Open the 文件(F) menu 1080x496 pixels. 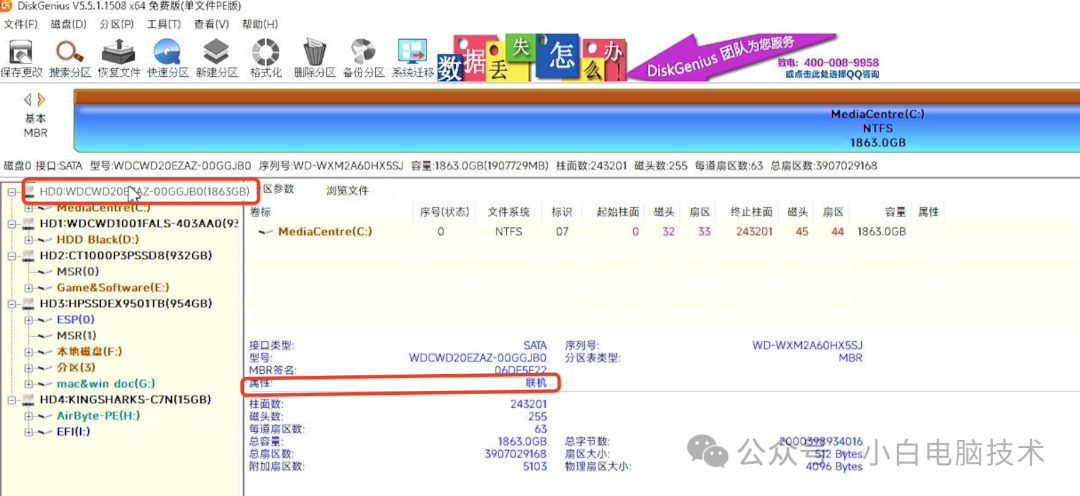[21, 24]
